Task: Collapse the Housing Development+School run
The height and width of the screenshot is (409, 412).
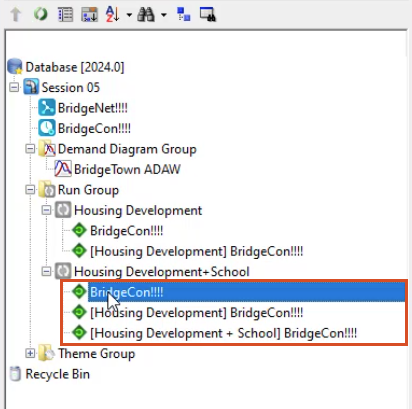Action: [x=46, y=272]
